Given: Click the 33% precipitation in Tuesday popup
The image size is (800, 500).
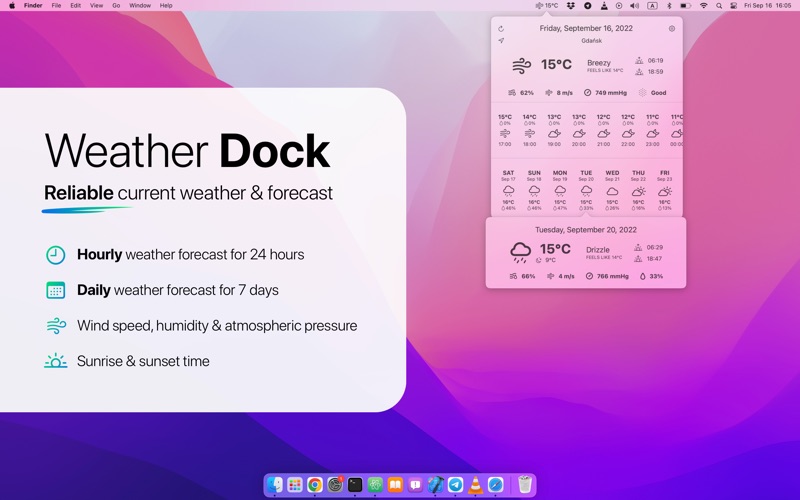Looking at the screenshot, I should [x=652, y=276].
